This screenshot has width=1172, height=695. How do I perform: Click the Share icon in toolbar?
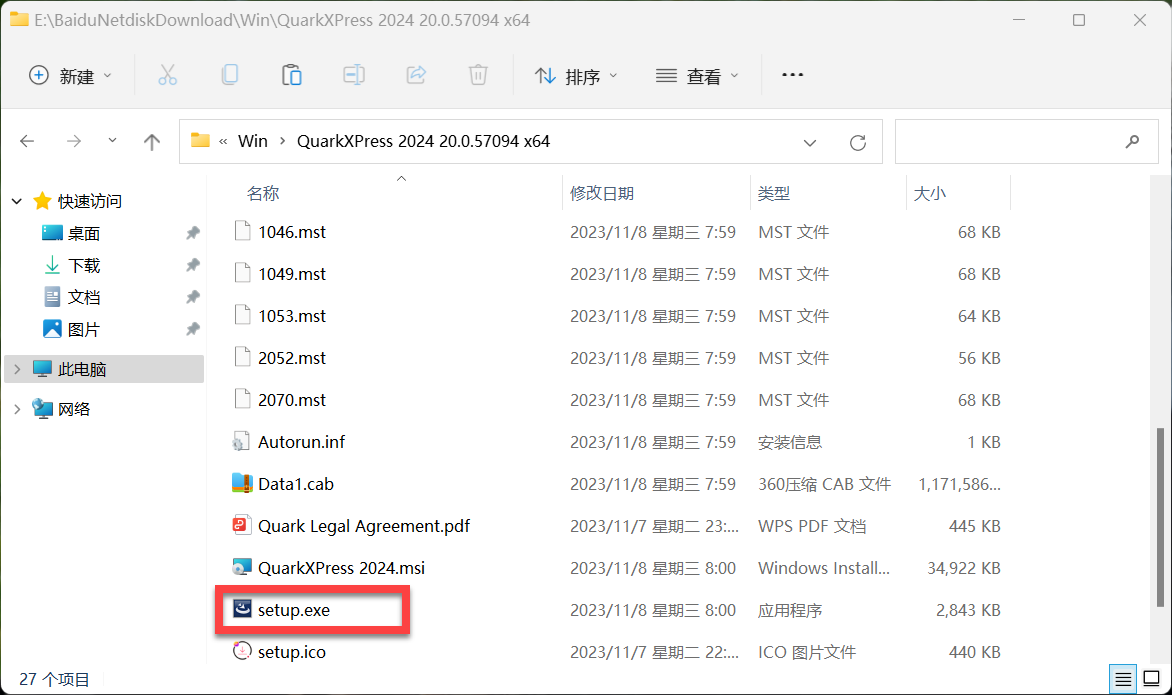pyautogui.click(x=416, y=75)
